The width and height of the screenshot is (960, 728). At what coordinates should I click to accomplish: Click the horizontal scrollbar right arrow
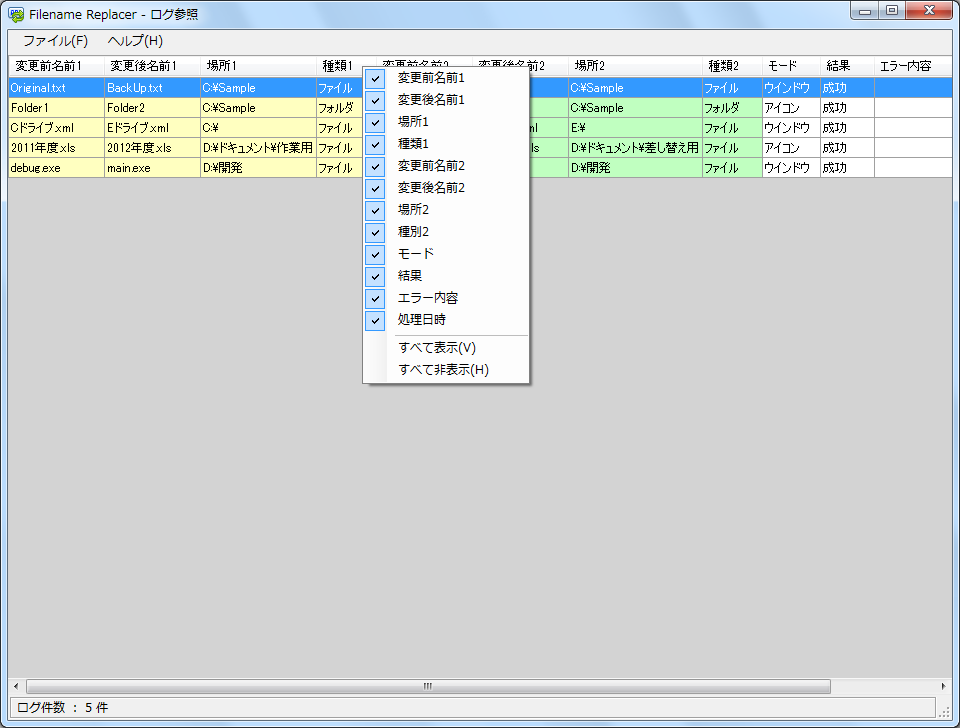pyautogui.click(x=942, y=686)
